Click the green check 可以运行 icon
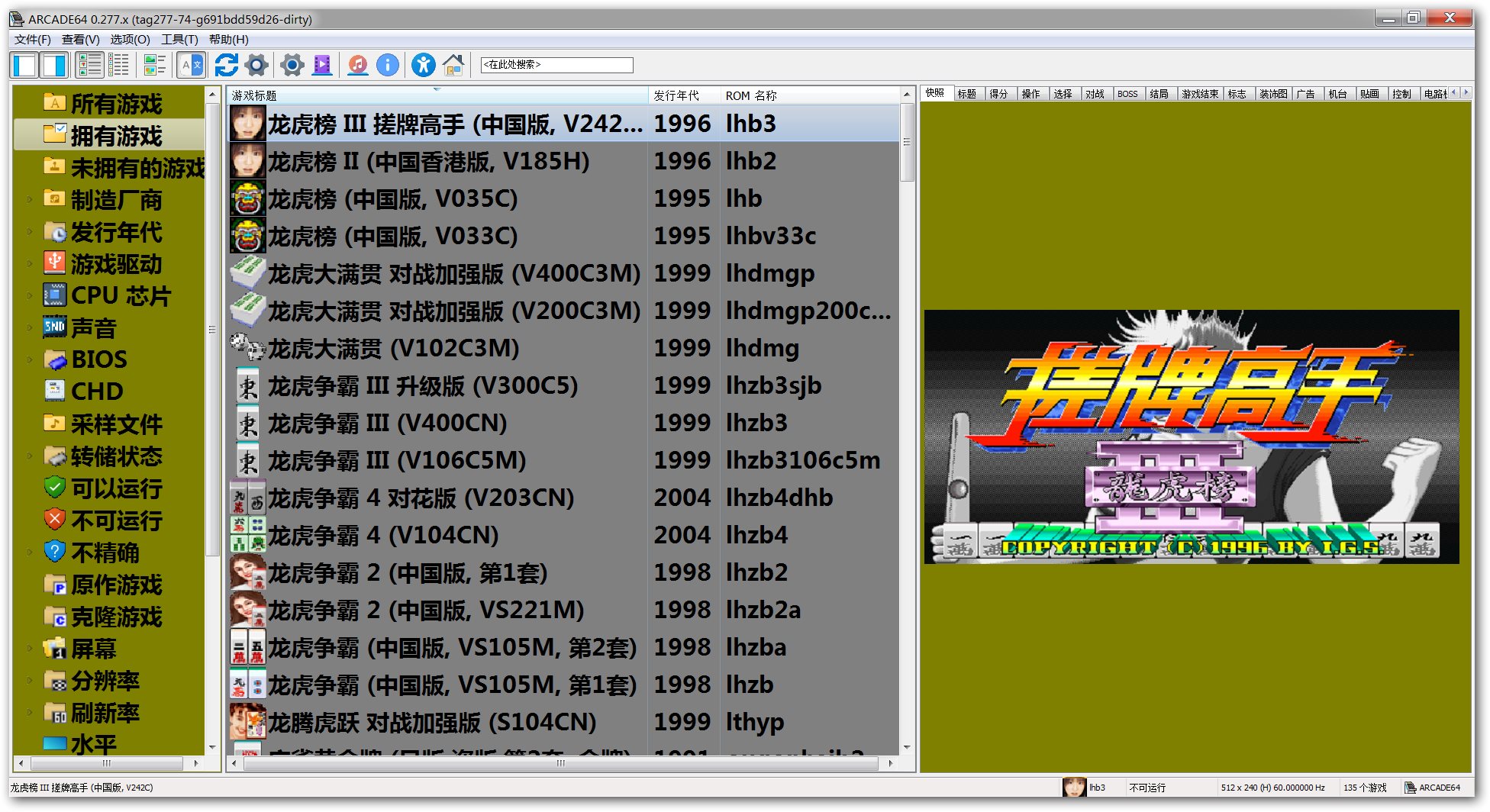The image size is (1490, 812). 54,486
